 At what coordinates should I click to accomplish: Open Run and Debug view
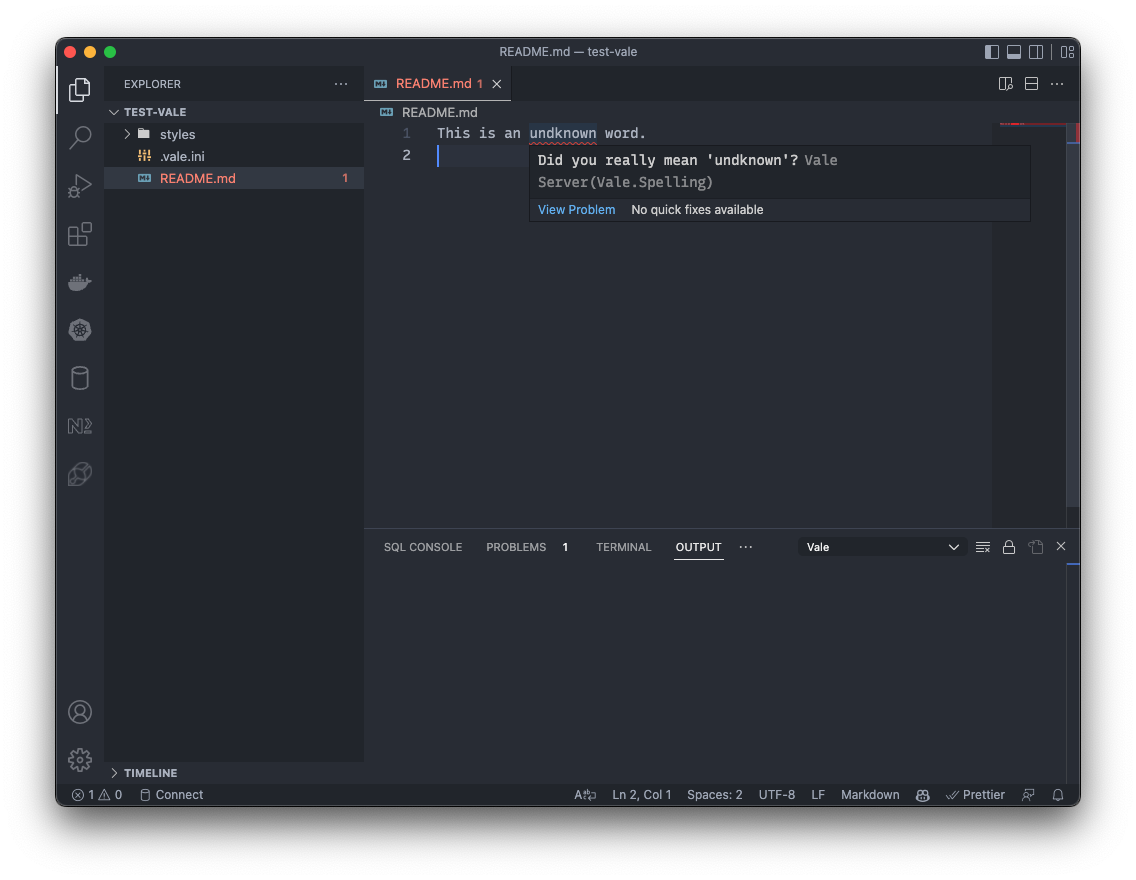coord(80,185)
